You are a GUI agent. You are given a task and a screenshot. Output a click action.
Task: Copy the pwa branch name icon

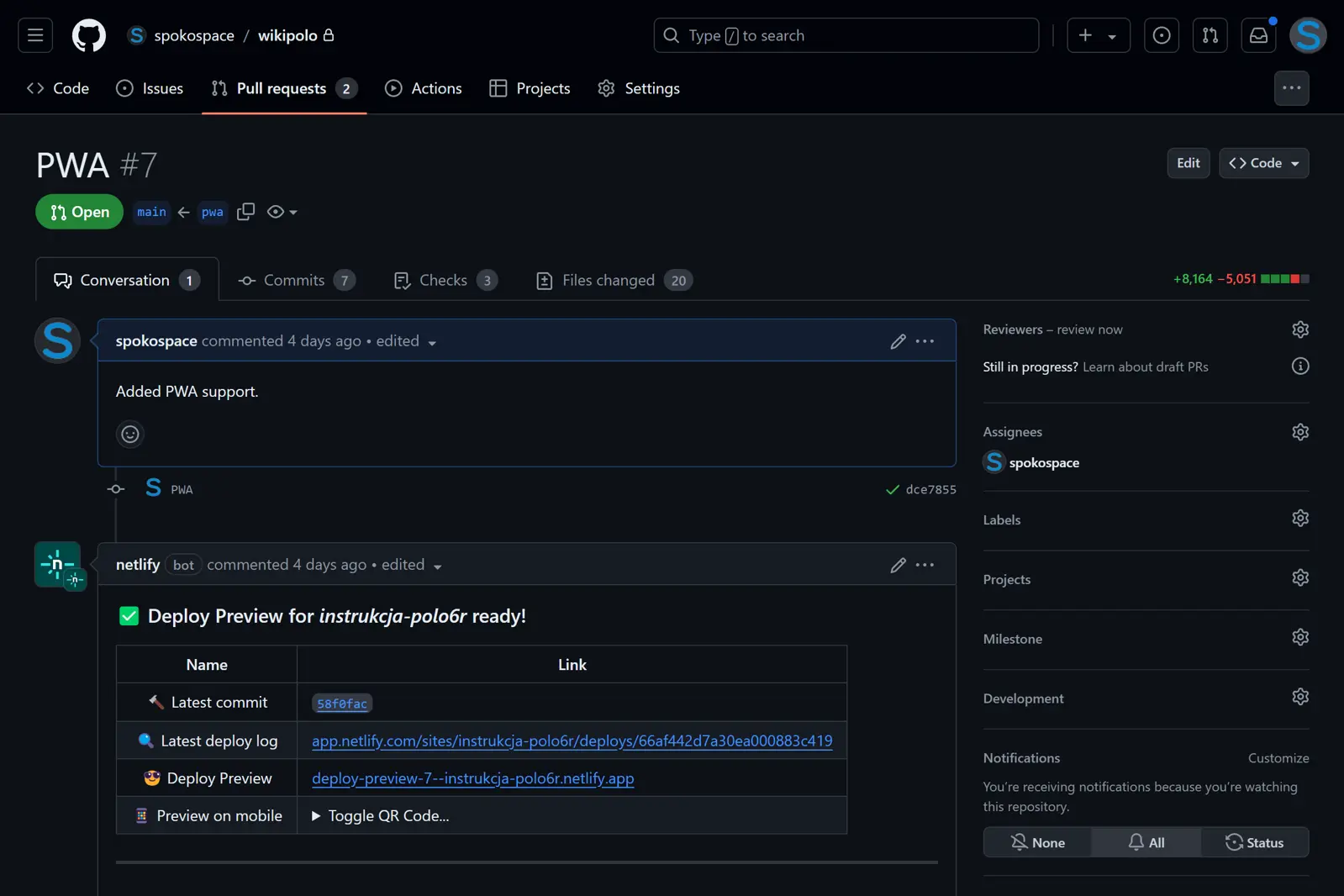pos(245,212)
